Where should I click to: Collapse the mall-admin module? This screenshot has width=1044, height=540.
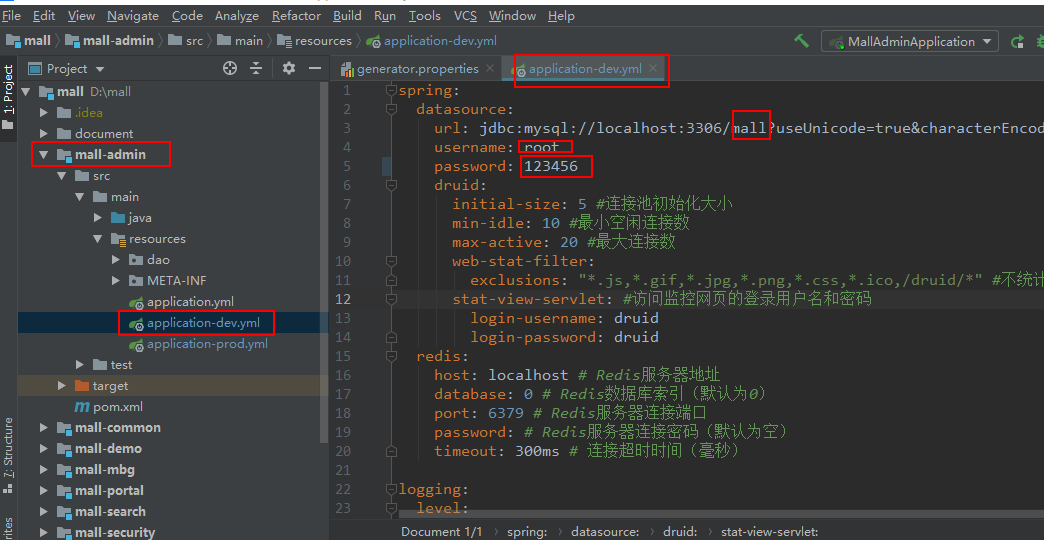click(x=44, y=155)
